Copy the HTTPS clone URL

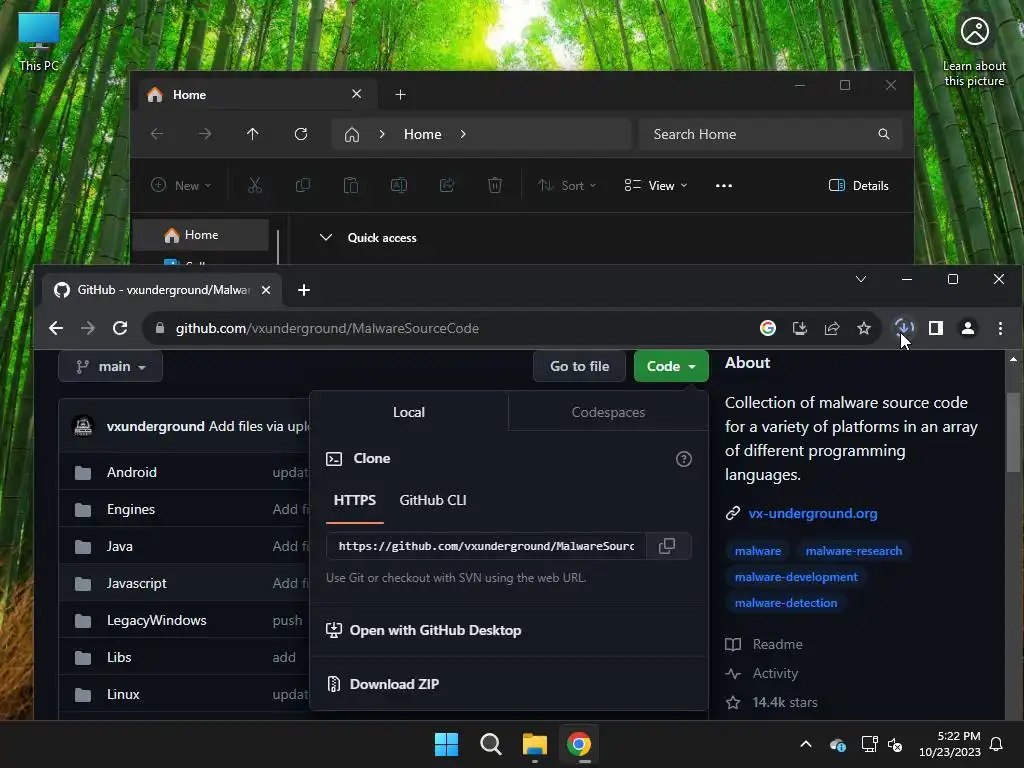667,546
